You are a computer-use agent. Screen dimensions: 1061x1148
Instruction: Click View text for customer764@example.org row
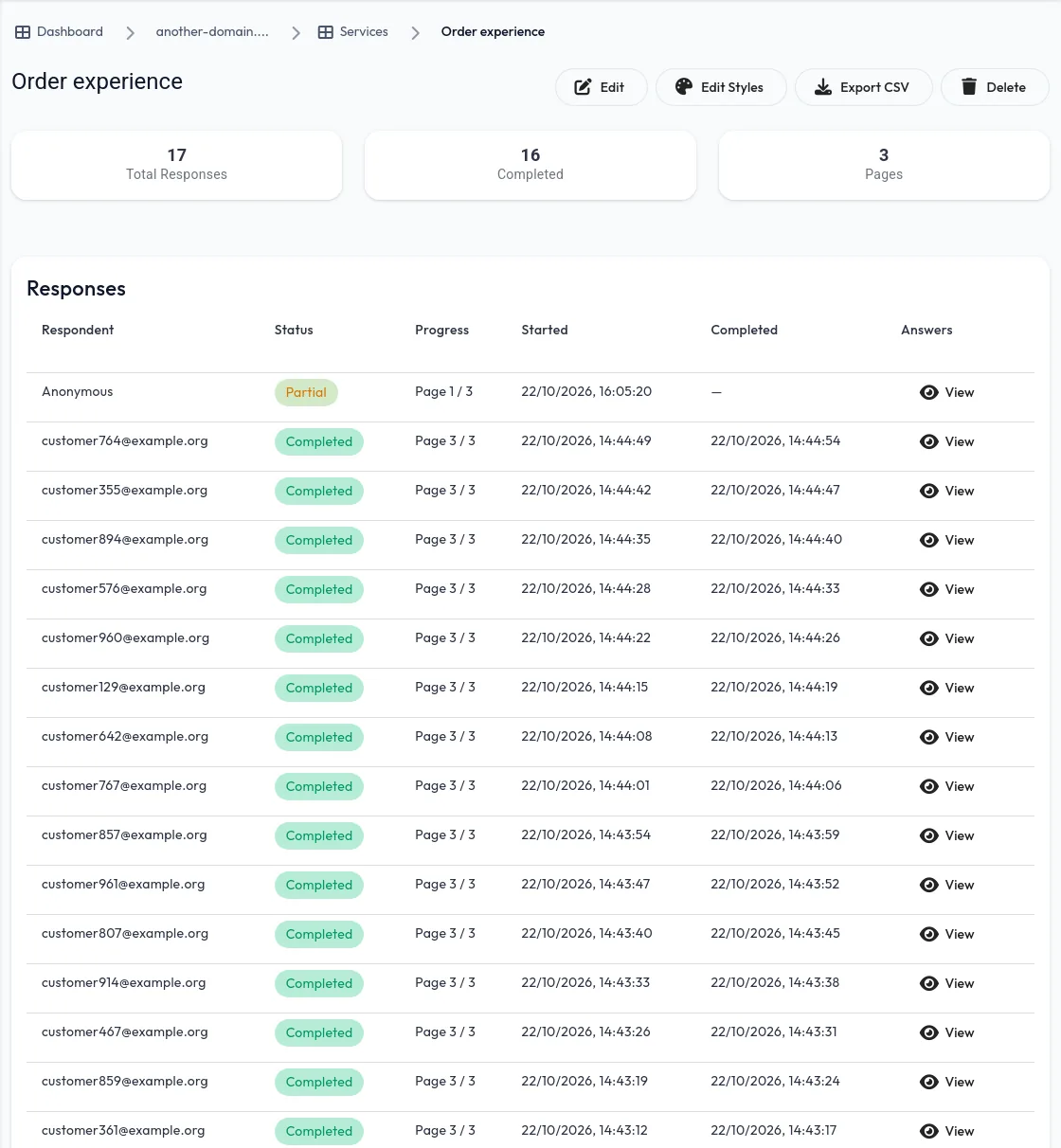click(960, 441)
